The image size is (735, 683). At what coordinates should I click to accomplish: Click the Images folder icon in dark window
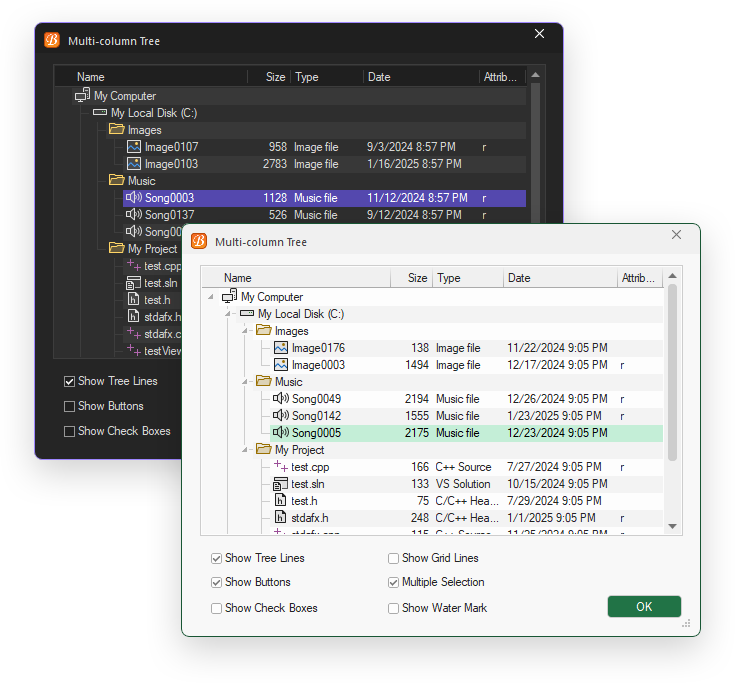point(116,129)
